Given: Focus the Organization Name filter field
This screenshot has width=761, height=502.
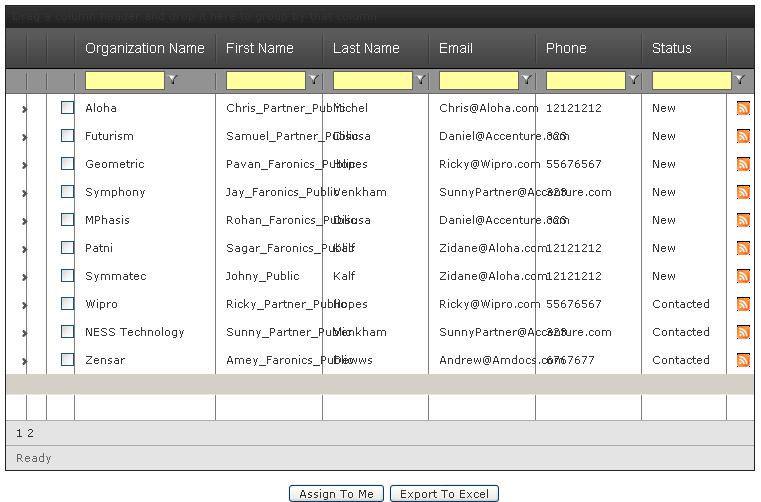Looking at the screenshot, I should pyautogui.click(x=125, y=80).
